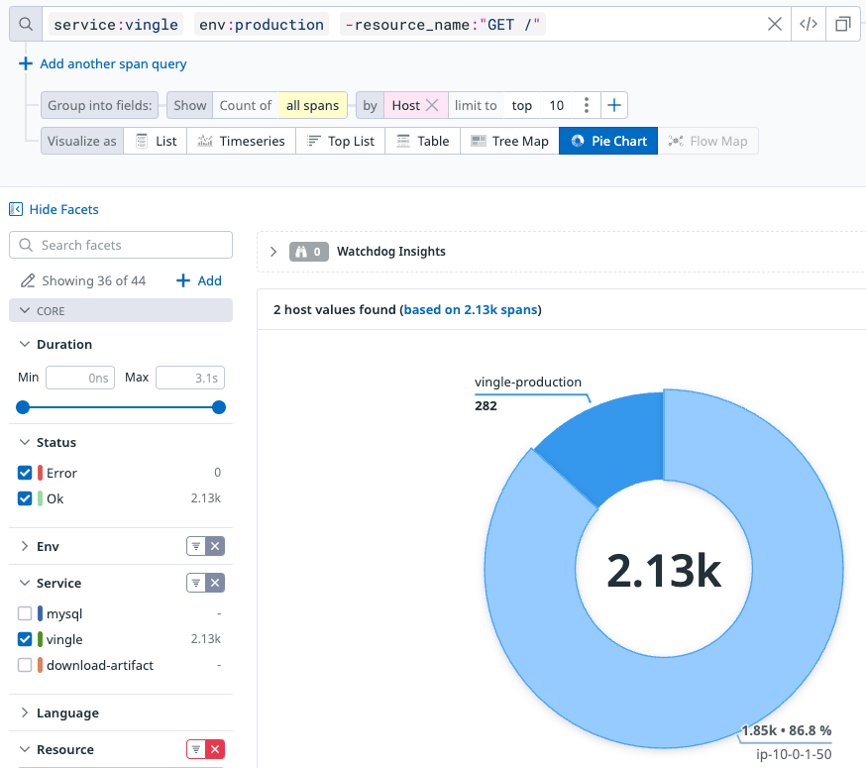Click the Resource facet red filter icon
Image resolution: width=866 pixels, height=768 pixels.
pyautogui.click(x=196, y=749)
